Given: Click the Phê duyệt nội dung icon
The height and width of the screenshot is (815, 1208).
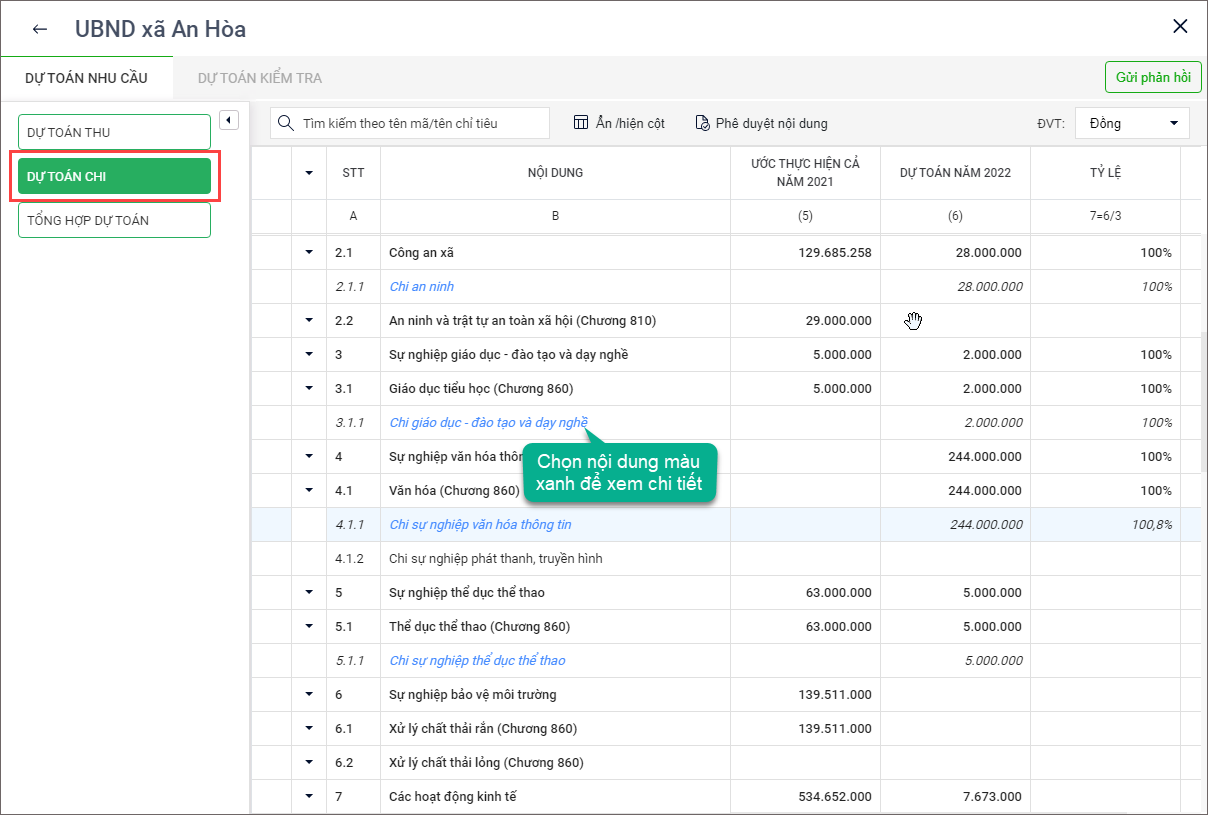Looking at the screenshot, I should pyautogui.click(x=702, y=123).
